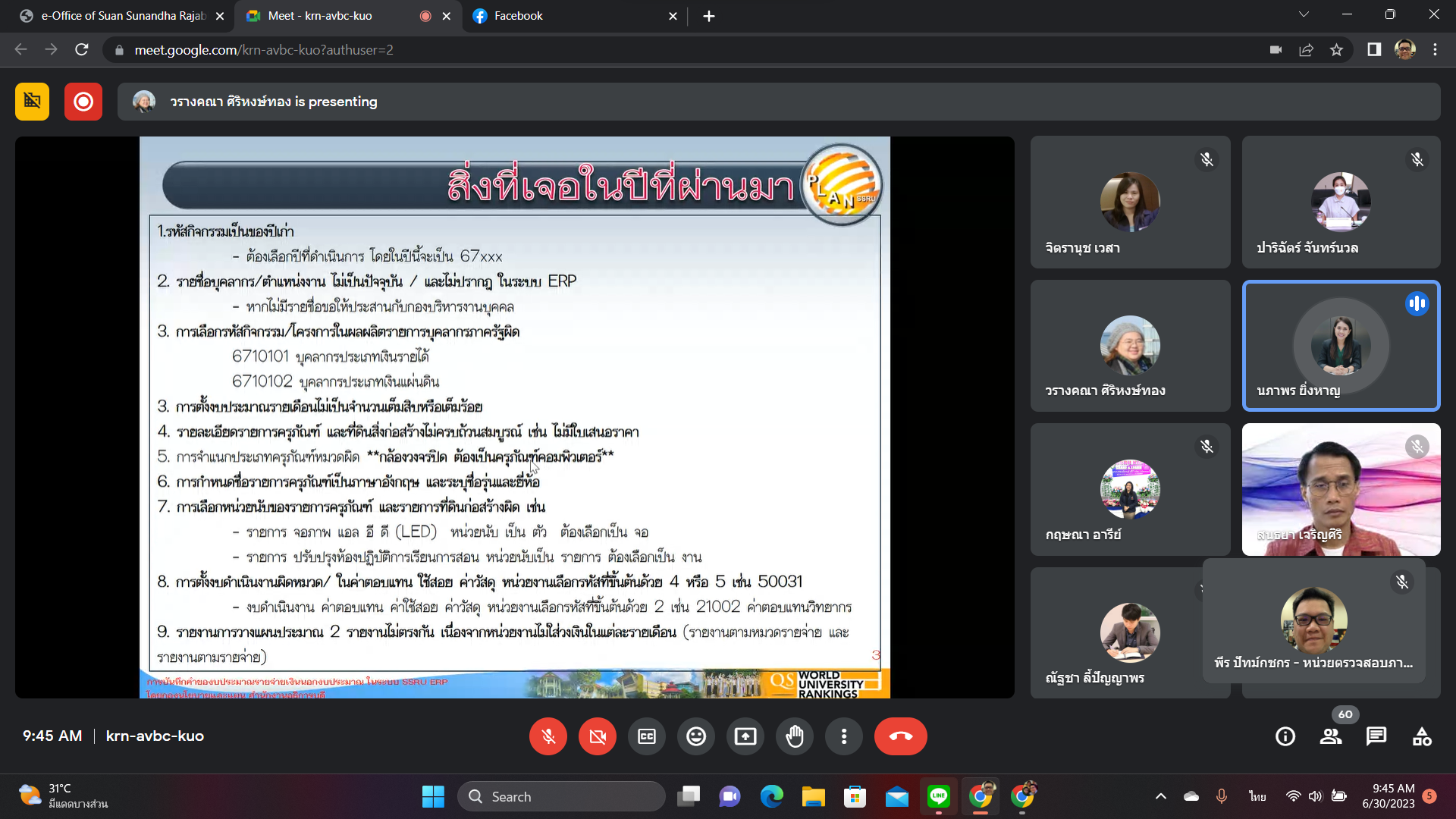Viewport: 1456px width, 819px height.
Task: Open the chat with everyone icon
Action: [x=1376, y=736]
